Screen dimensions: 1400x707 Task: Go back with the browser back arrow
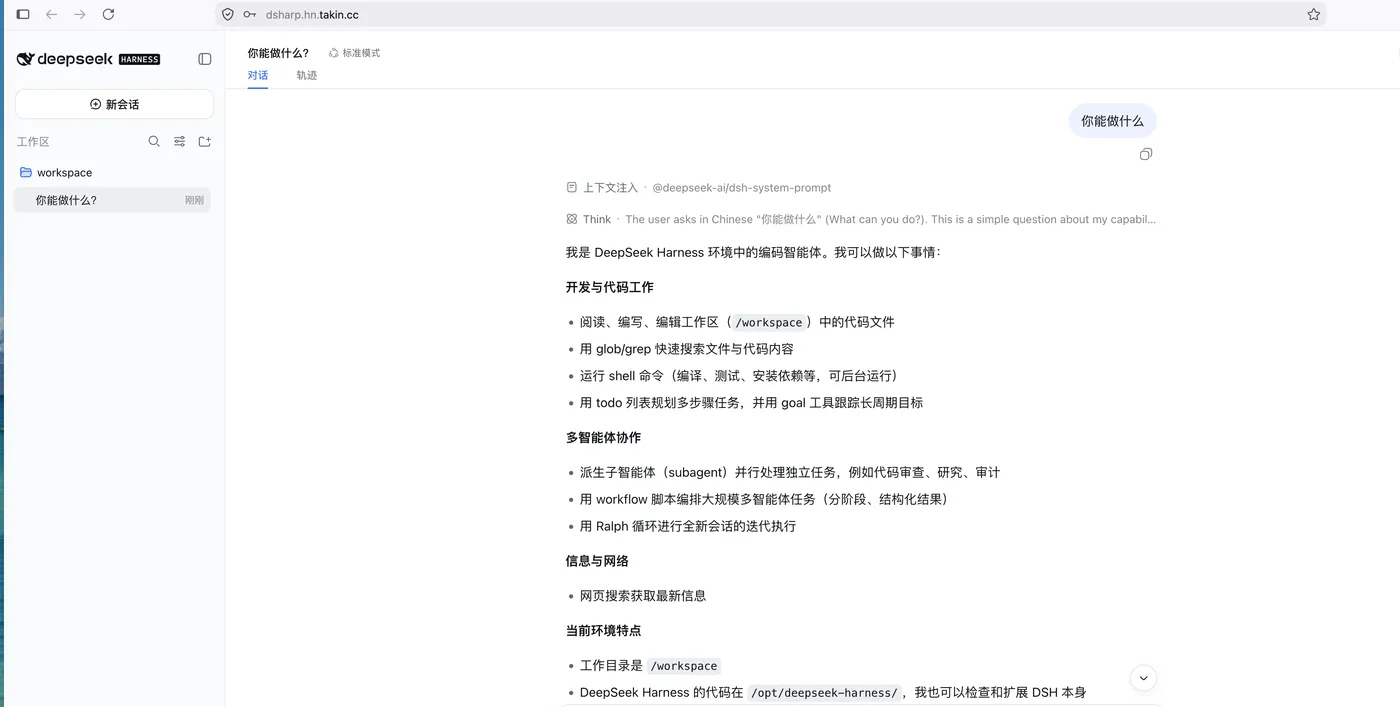click(x=52, y=14)
